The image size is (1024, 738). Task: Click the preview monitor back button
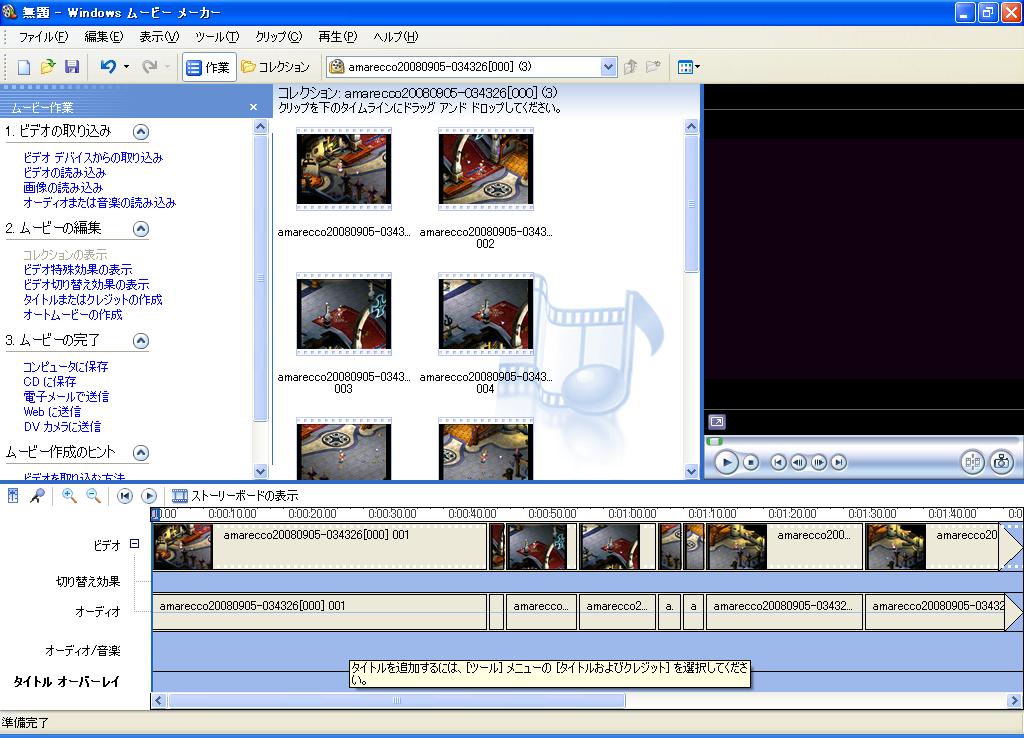(x=778, y=462)
